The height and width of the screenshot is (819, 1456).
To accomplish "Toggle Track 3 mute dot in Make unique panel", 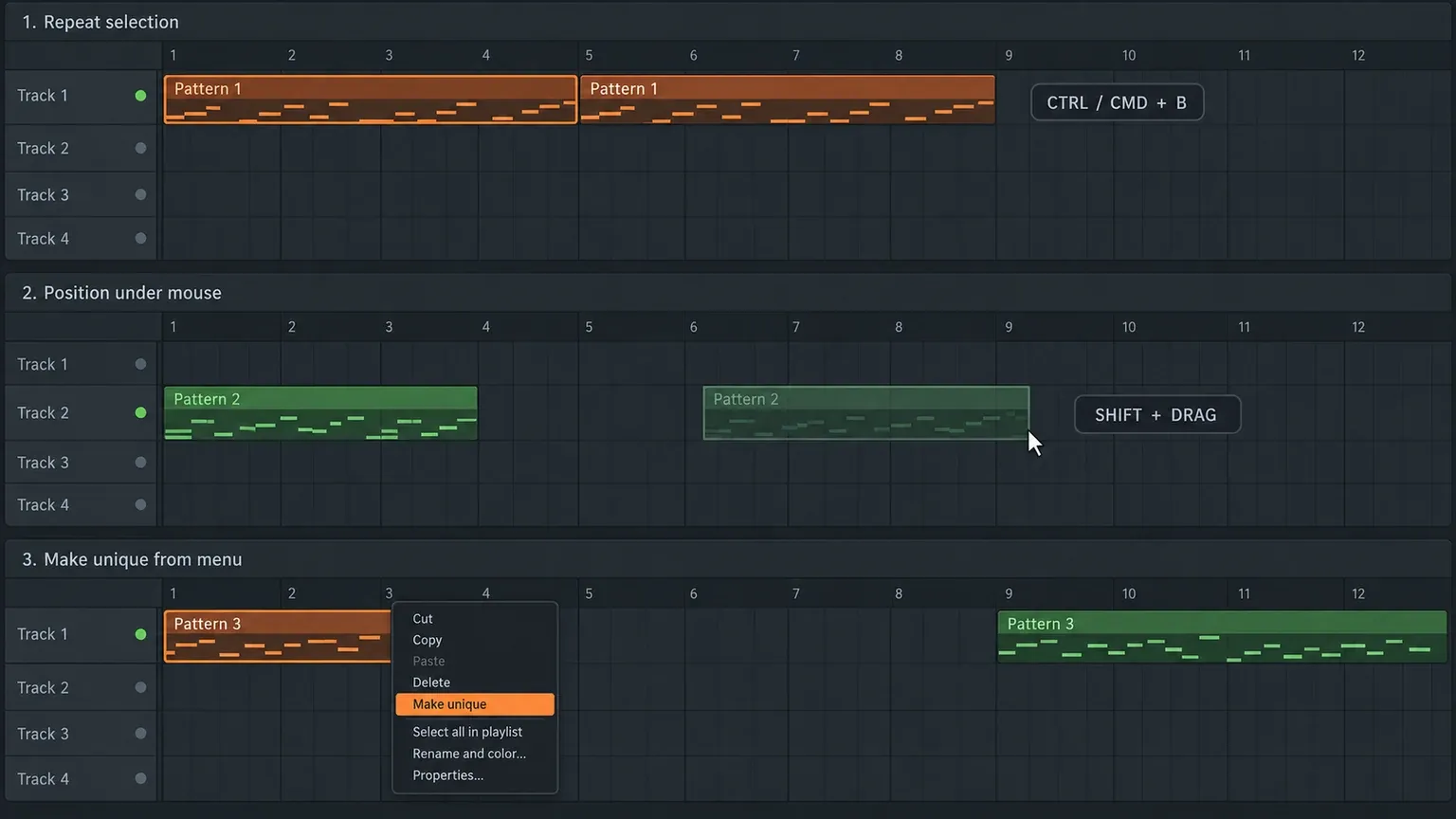I will point(140,734).
